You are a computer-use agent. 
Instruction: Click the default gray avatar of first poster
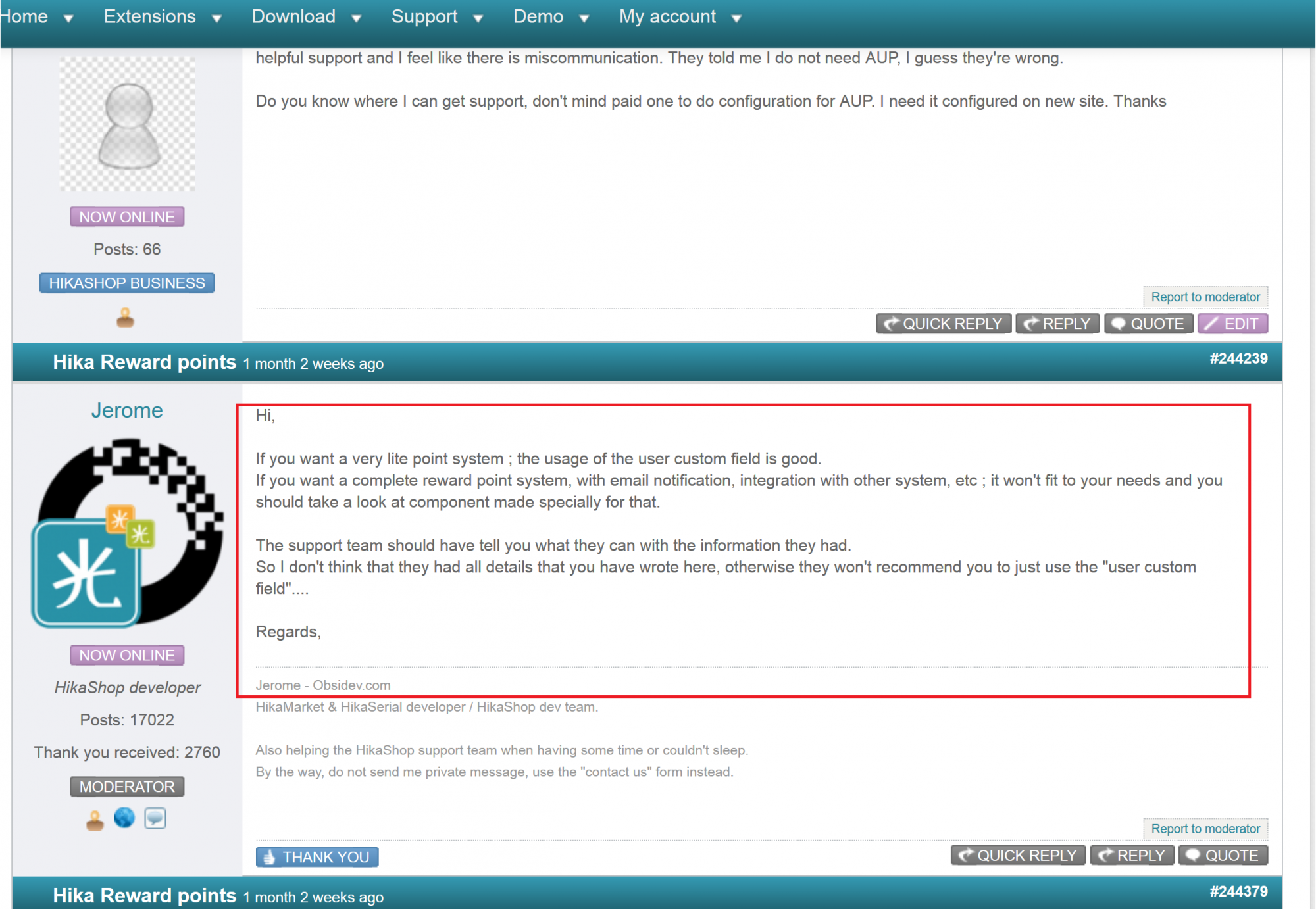point(128,124)
